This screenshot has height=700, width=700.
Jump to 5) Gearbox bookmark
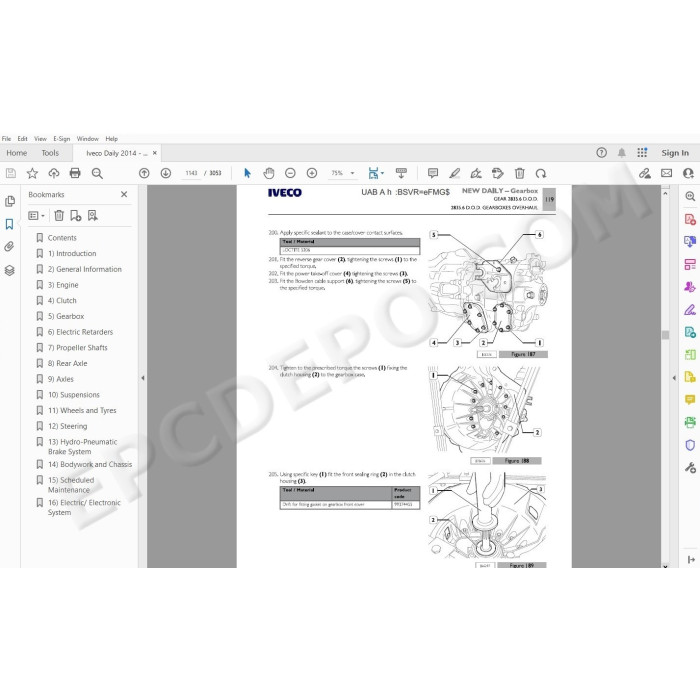(x=66, y=316)
